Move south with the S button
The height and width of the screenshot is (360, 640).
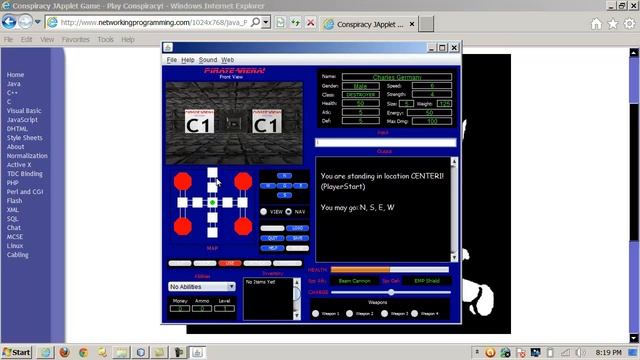tap(284, 195)
